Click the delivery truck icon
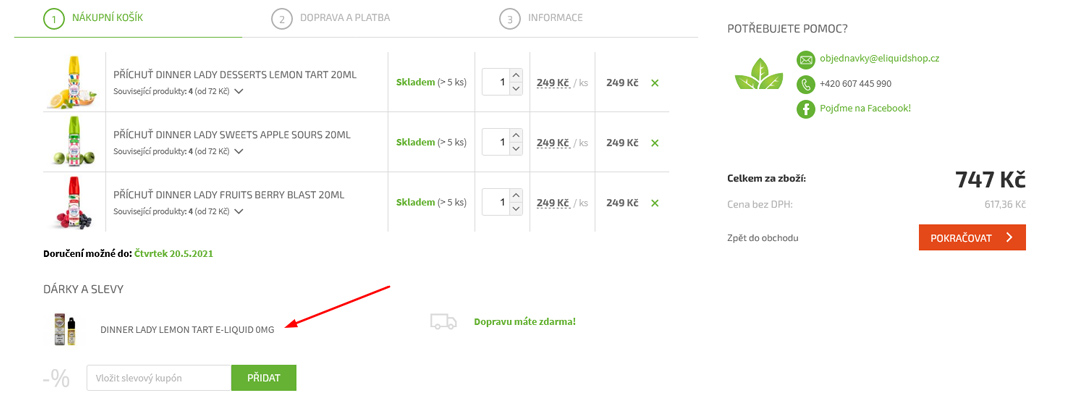 pos(444,322)
